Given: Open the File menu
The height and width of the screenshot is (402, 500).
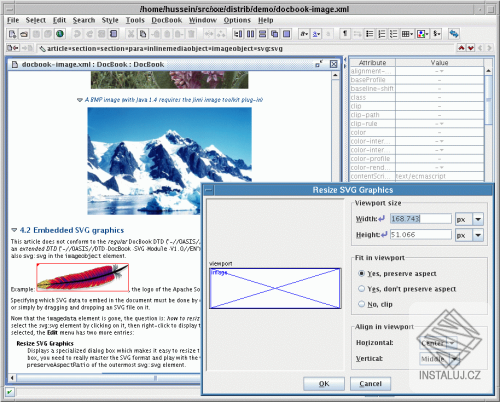Looking at the screenshot, I should (x=13, y=20).
